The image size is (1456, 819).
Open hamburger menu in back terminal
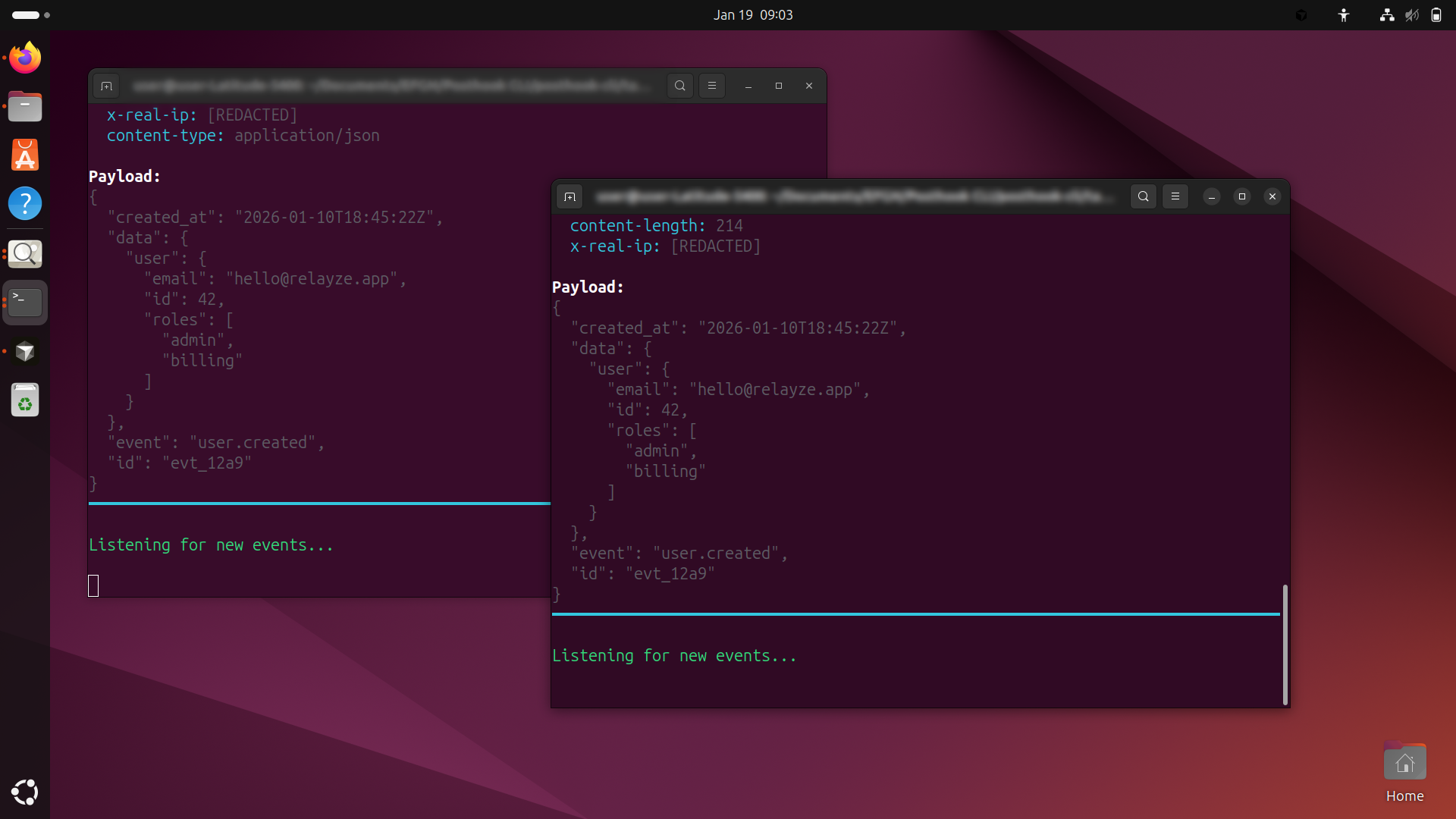711,86
